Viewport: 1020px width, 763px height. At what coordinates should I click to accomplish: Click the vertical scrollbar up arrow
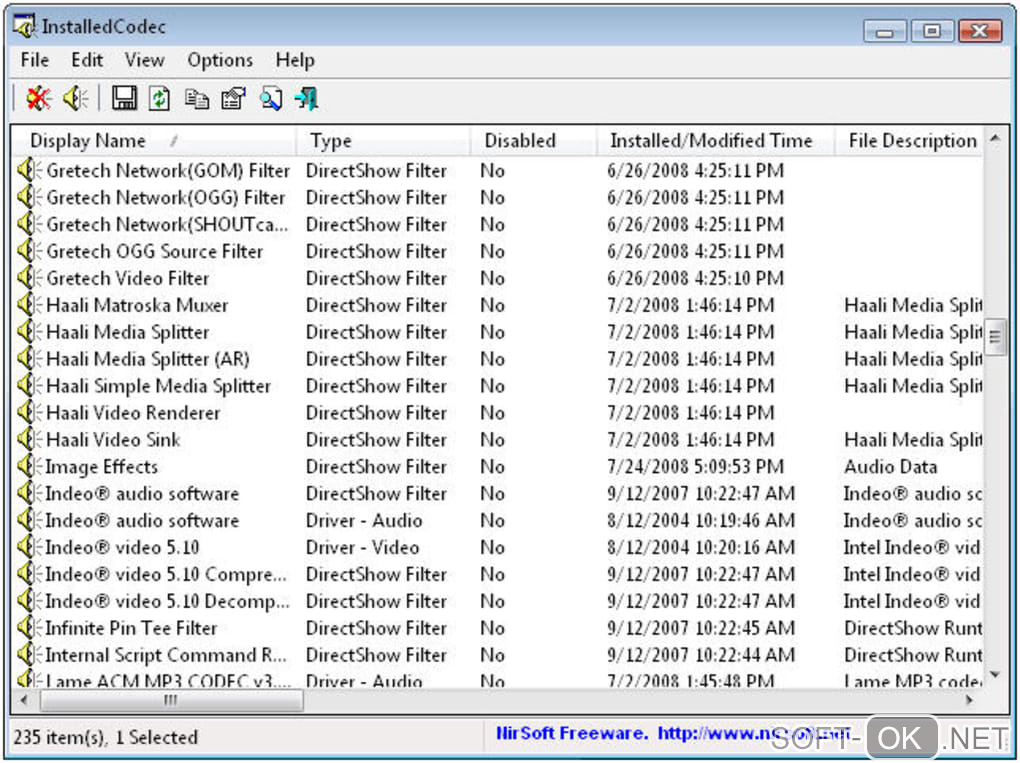[995, 139]
